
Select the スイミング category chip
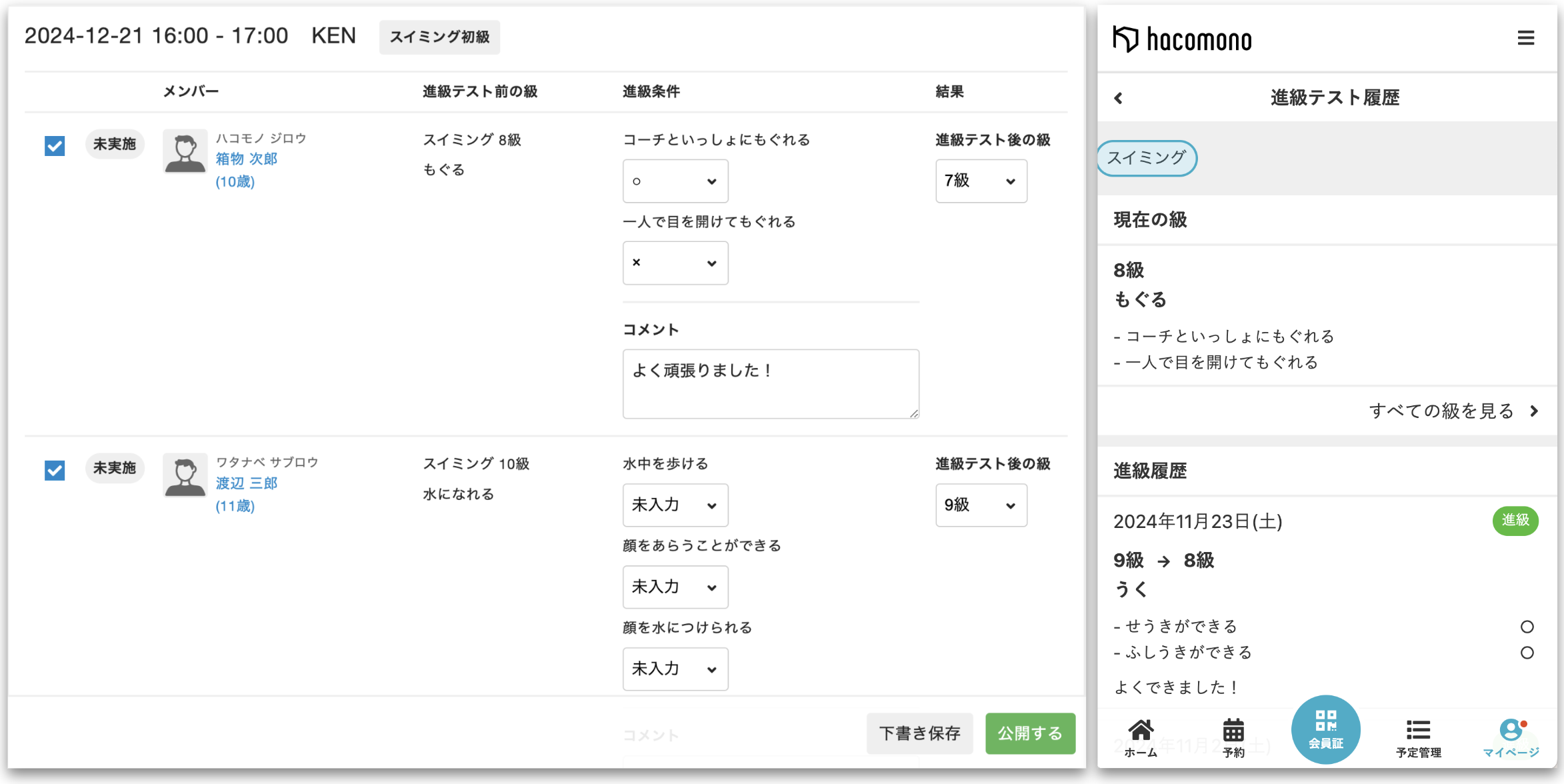(x=1147, y=158)
